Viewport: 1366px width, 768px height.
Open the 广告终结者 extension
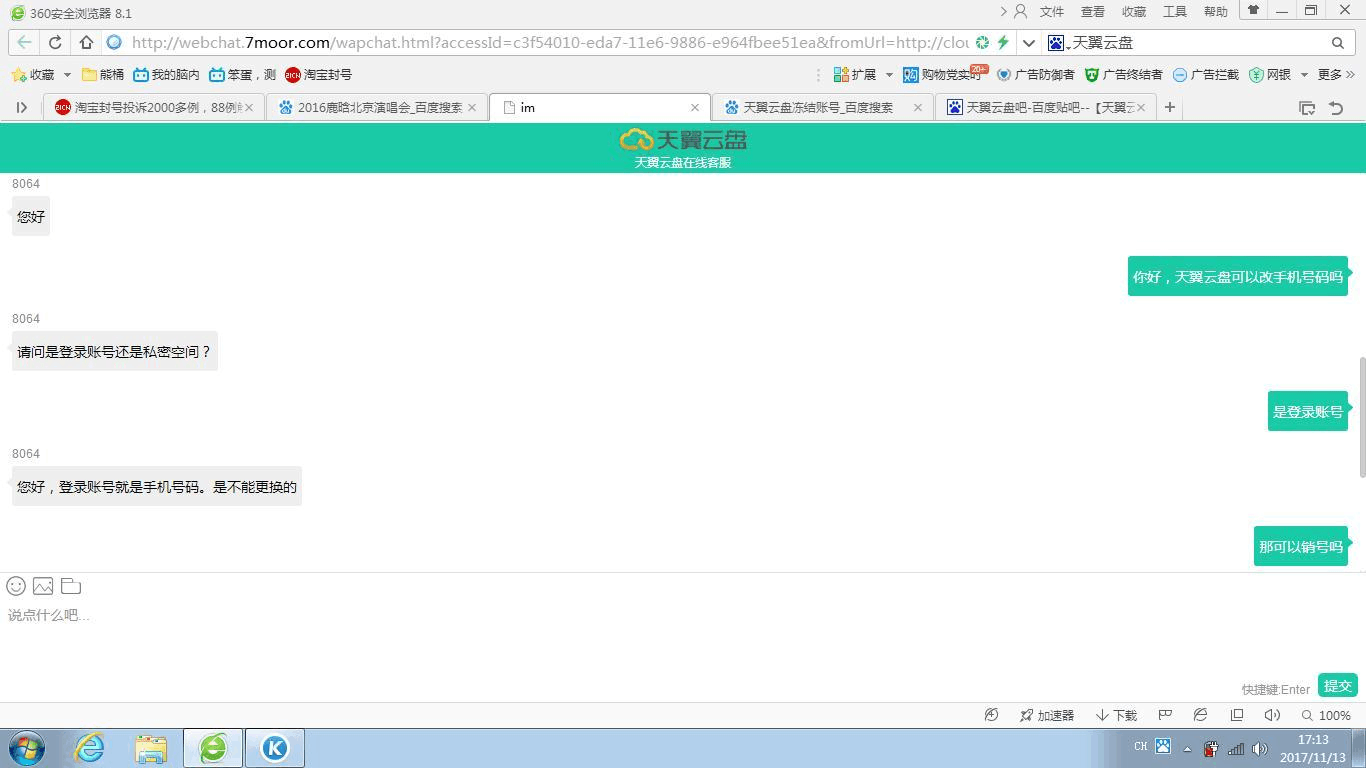(1124, 74)
